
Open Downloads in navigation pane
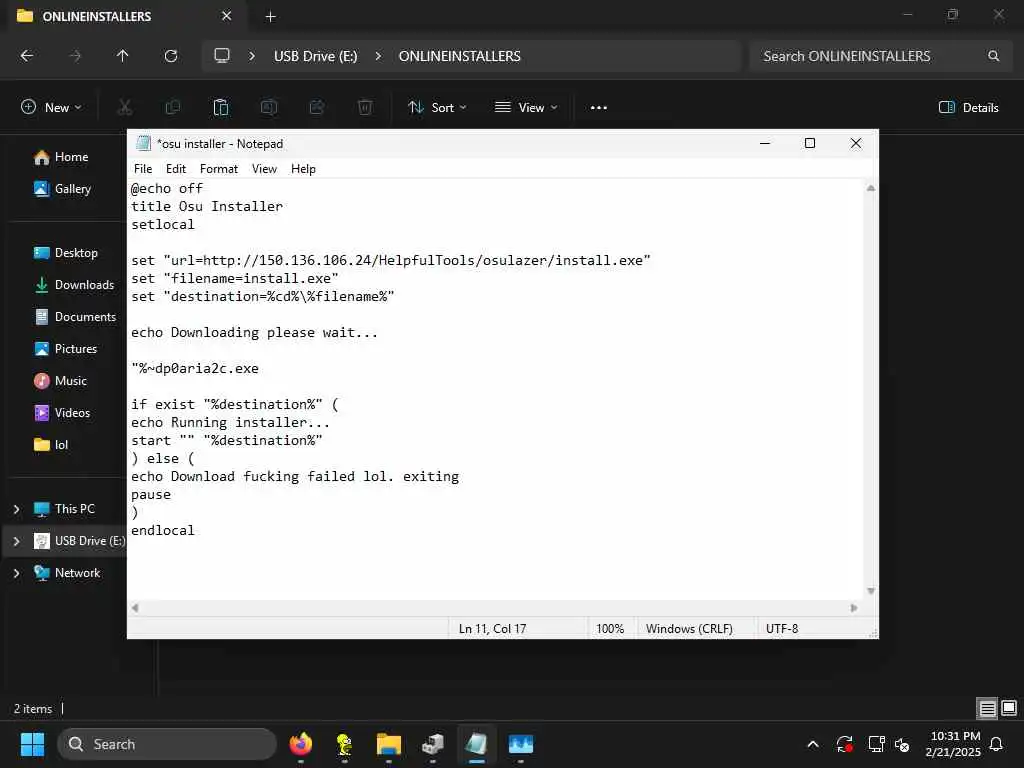[75, 285]
